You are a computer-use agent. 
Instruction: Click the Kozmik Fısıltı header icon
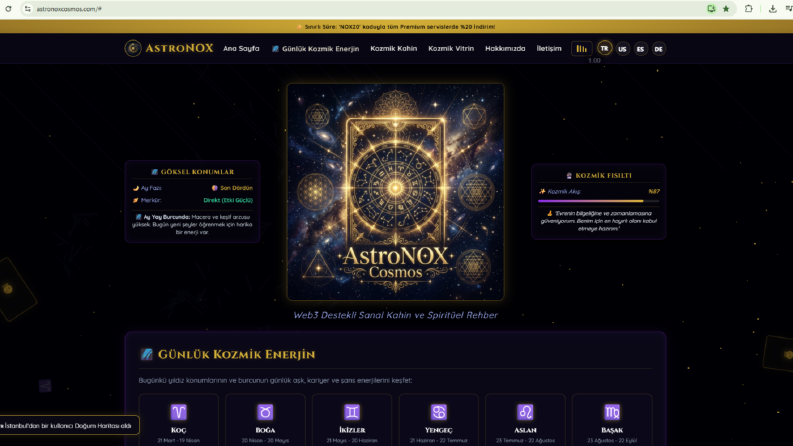click(569, 175)
